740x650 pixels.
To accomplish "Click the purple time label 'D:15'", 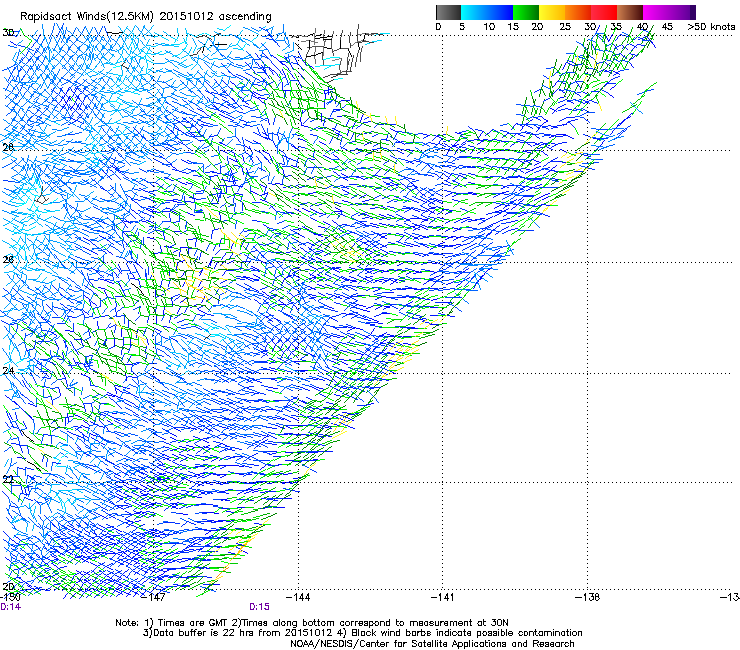I will (259, 607).
